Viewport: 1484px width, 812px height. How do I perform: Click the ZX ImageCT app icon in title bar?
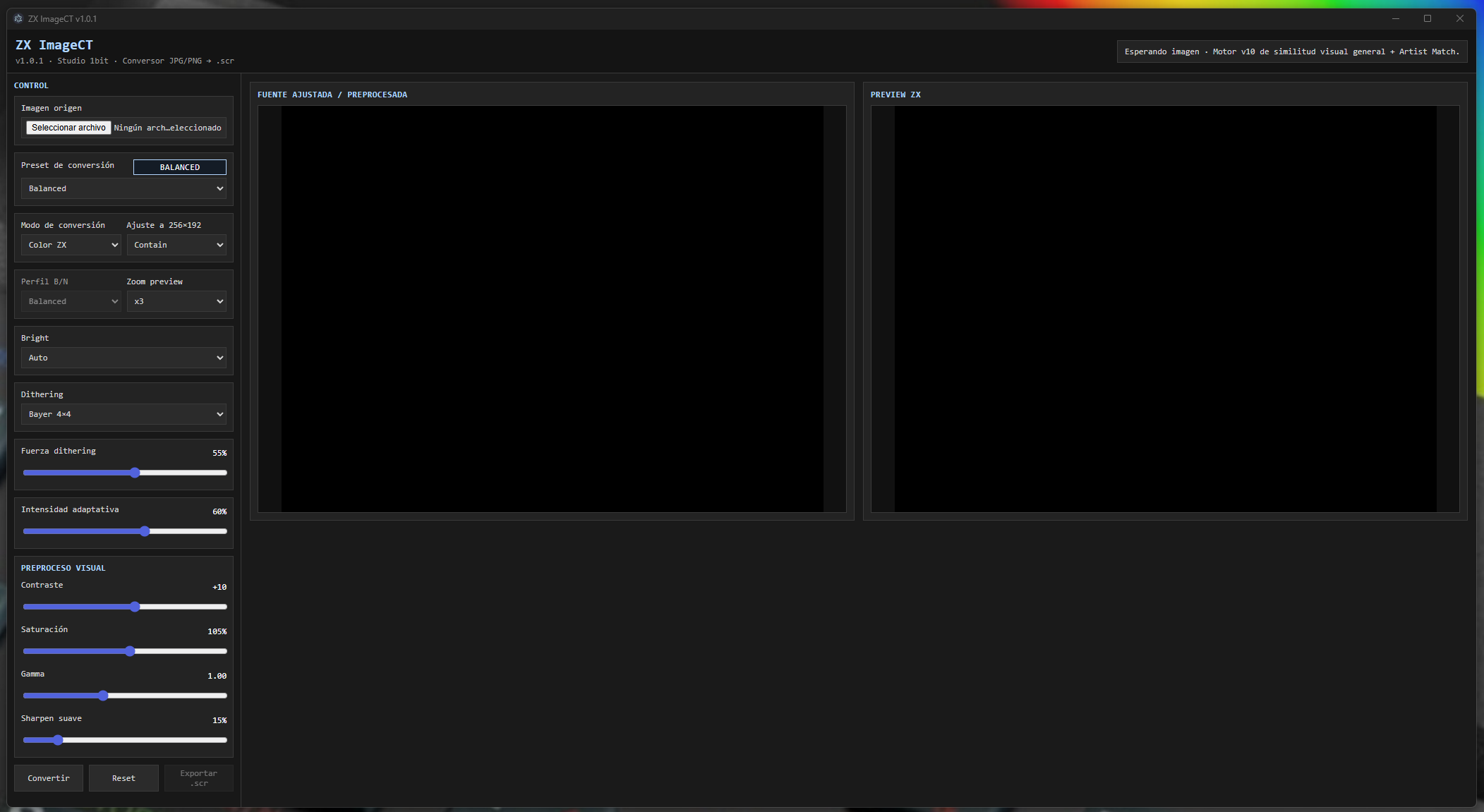[18, 18]
